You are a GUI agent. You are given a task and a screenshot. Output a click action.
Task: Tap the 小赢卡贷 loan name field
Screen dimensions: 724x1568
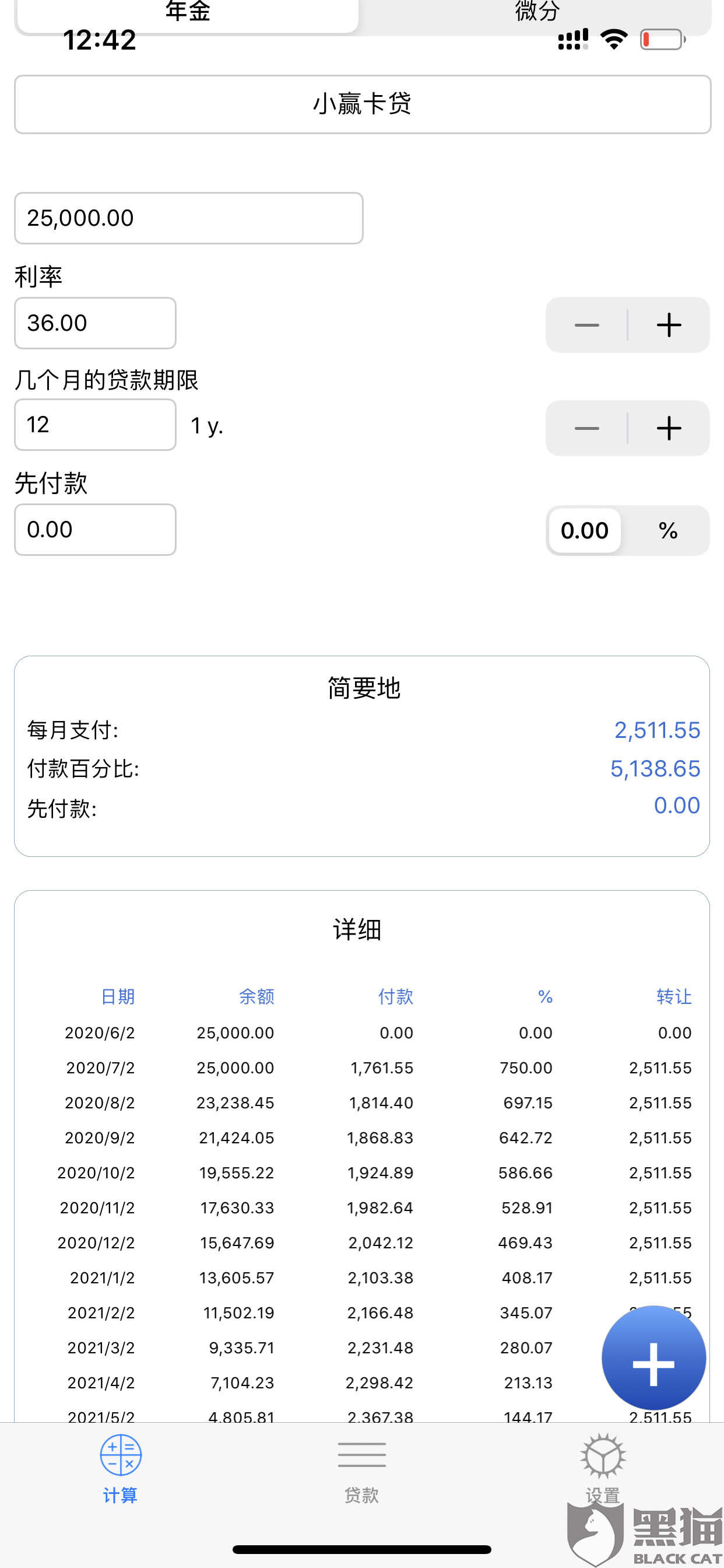(x=363, y=104)
